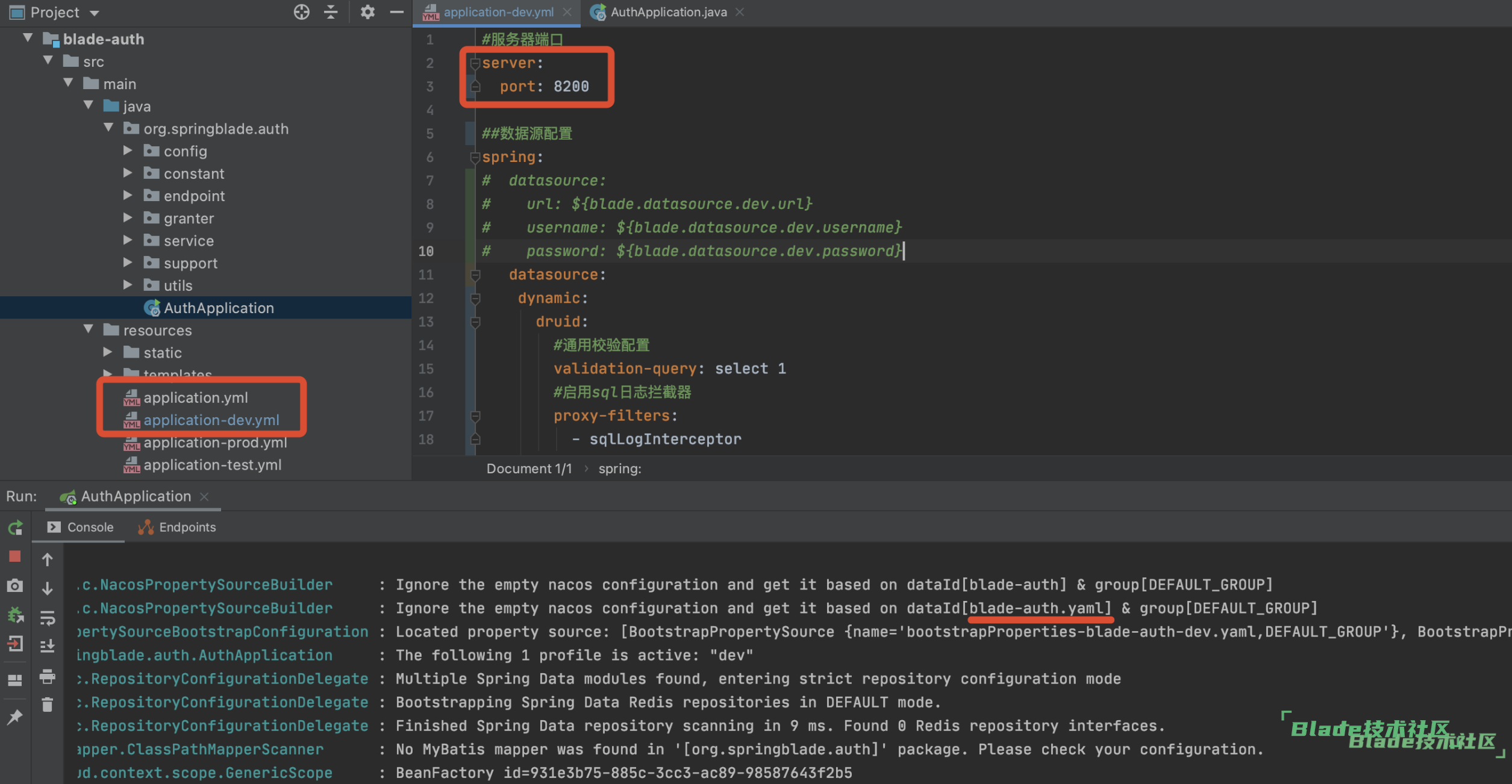1512x784 pixels.
Task: Fold the datasource block at line 11
Action: coord(475,275)
